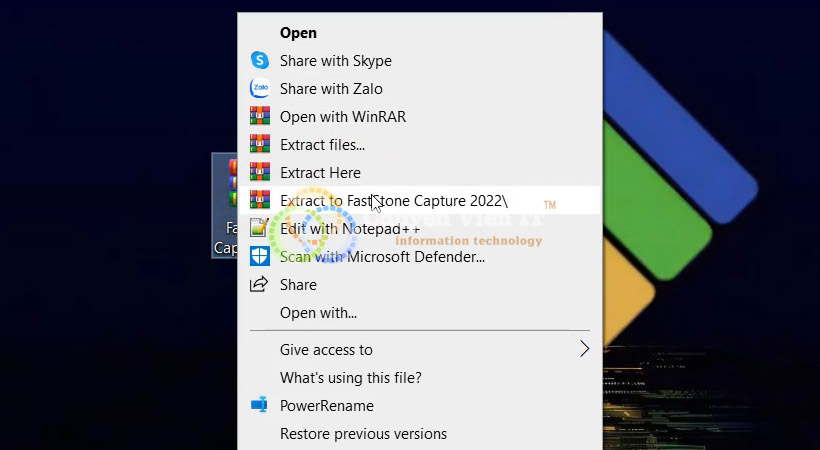Choose Scan with Microsoft Defender...
Image resolution: width=820 pixels, height=450 pixels.
(x=420, y=256)
